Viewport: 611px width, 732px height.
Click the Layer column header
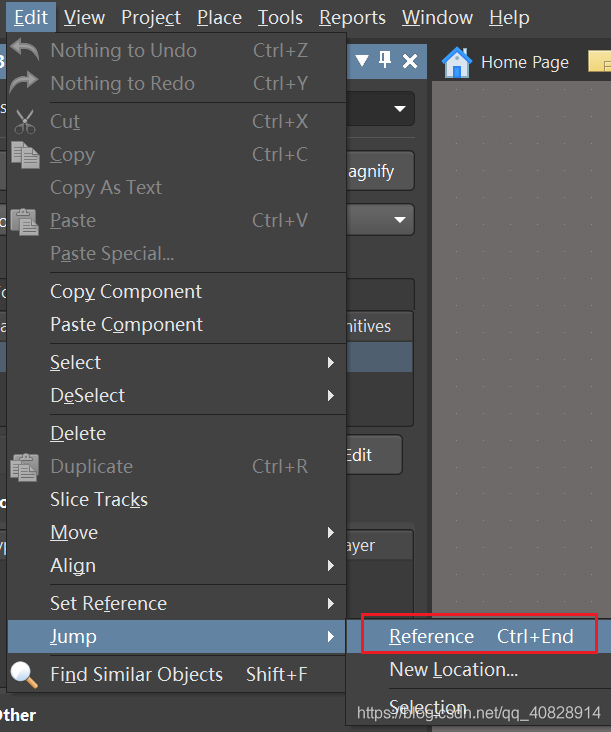379,545
